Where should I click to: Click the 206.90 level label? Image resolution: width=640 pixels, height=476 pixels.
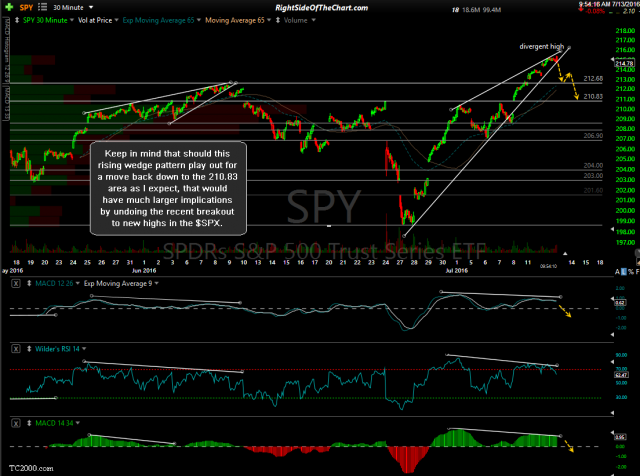(593, 136)
